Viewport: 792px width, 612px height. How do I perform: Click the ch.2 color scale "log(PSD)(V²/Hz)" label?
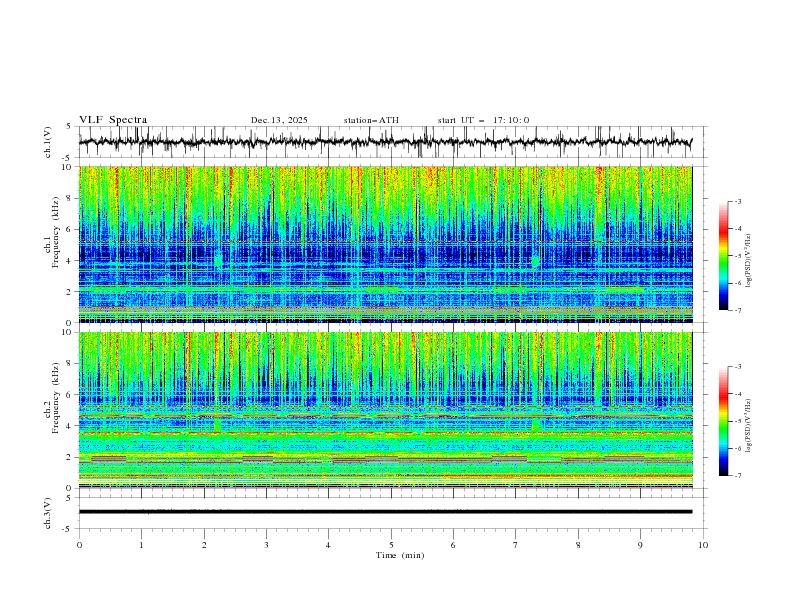[749, 426]
